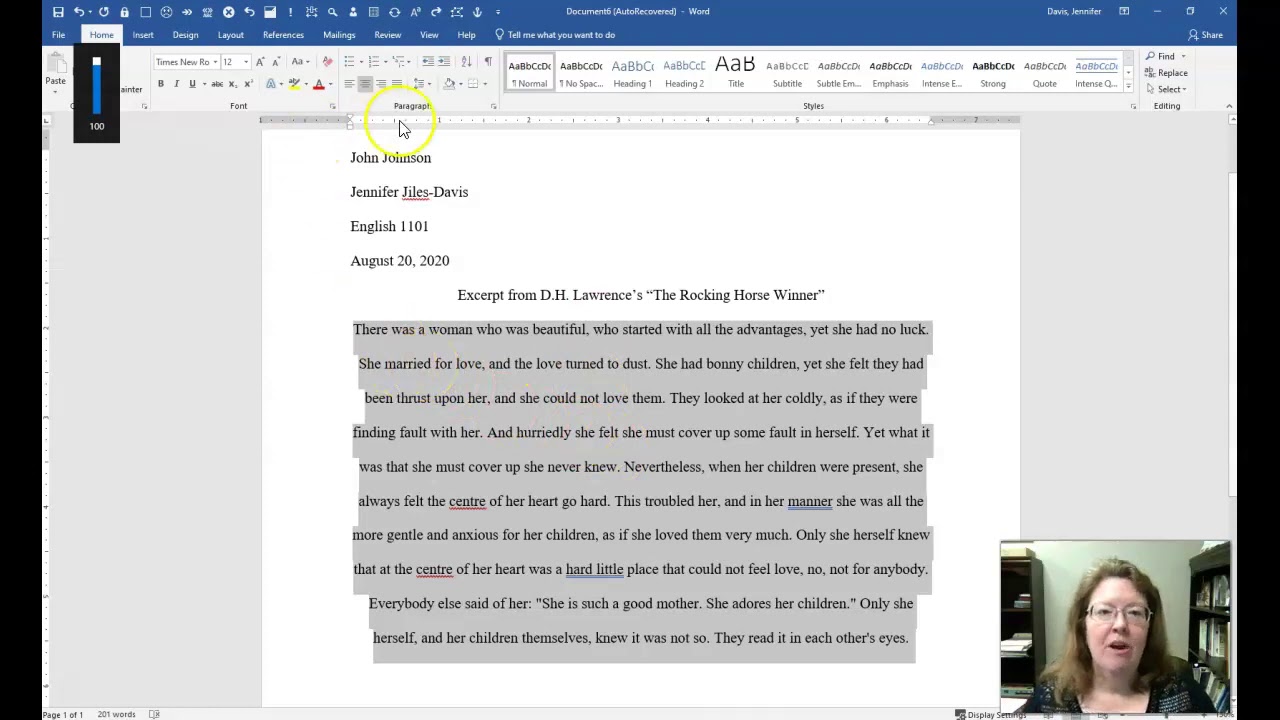Sort the selected paragraphs

click(466, 62)
